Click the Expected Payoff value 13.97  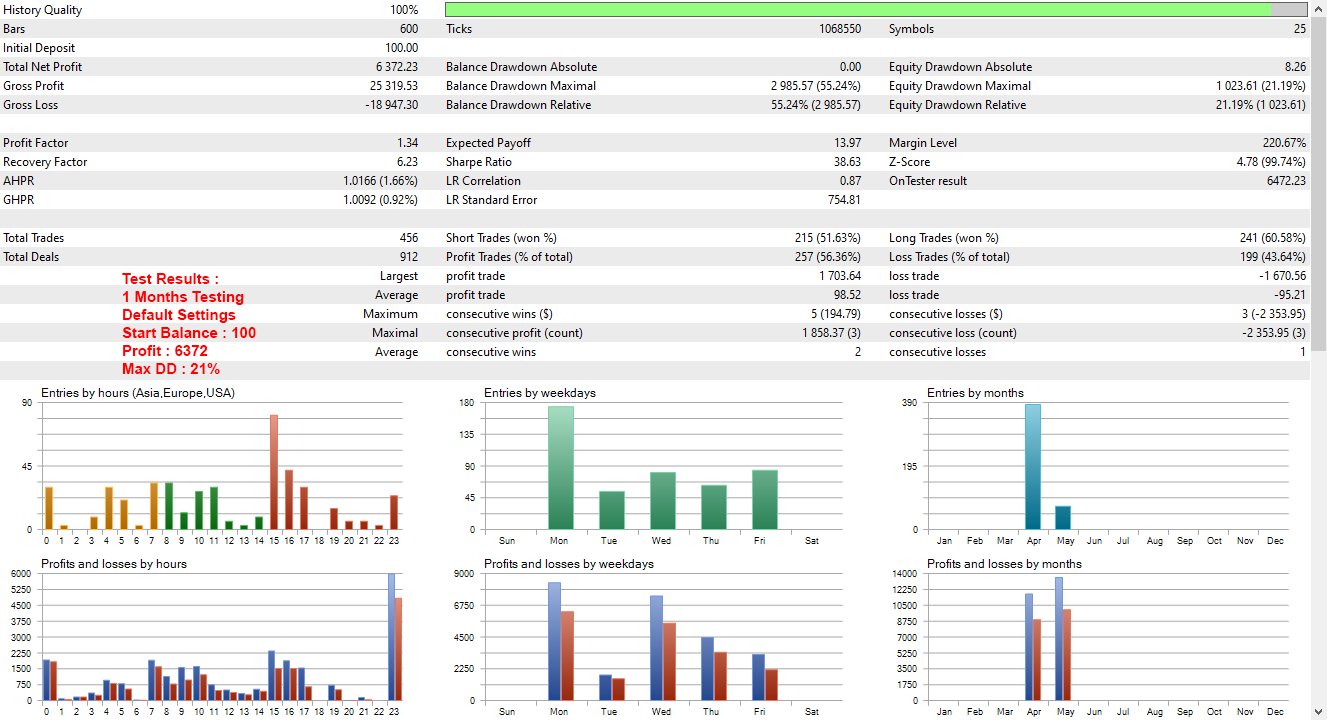coord(847,143)
